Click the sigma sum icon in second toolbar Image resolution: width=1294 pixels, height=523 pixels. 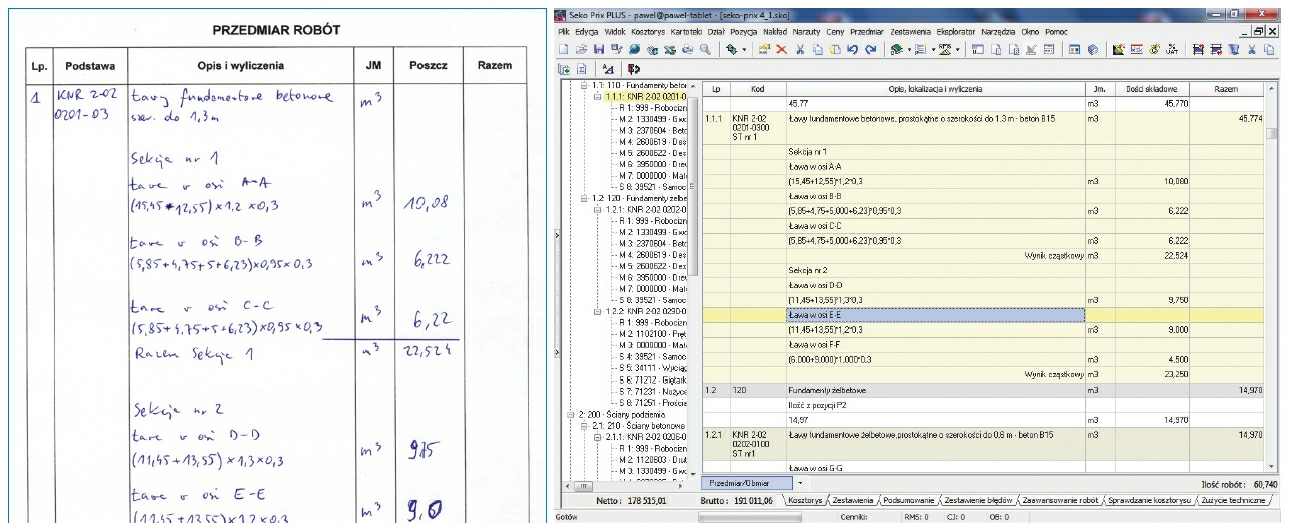tap(582, 69)
